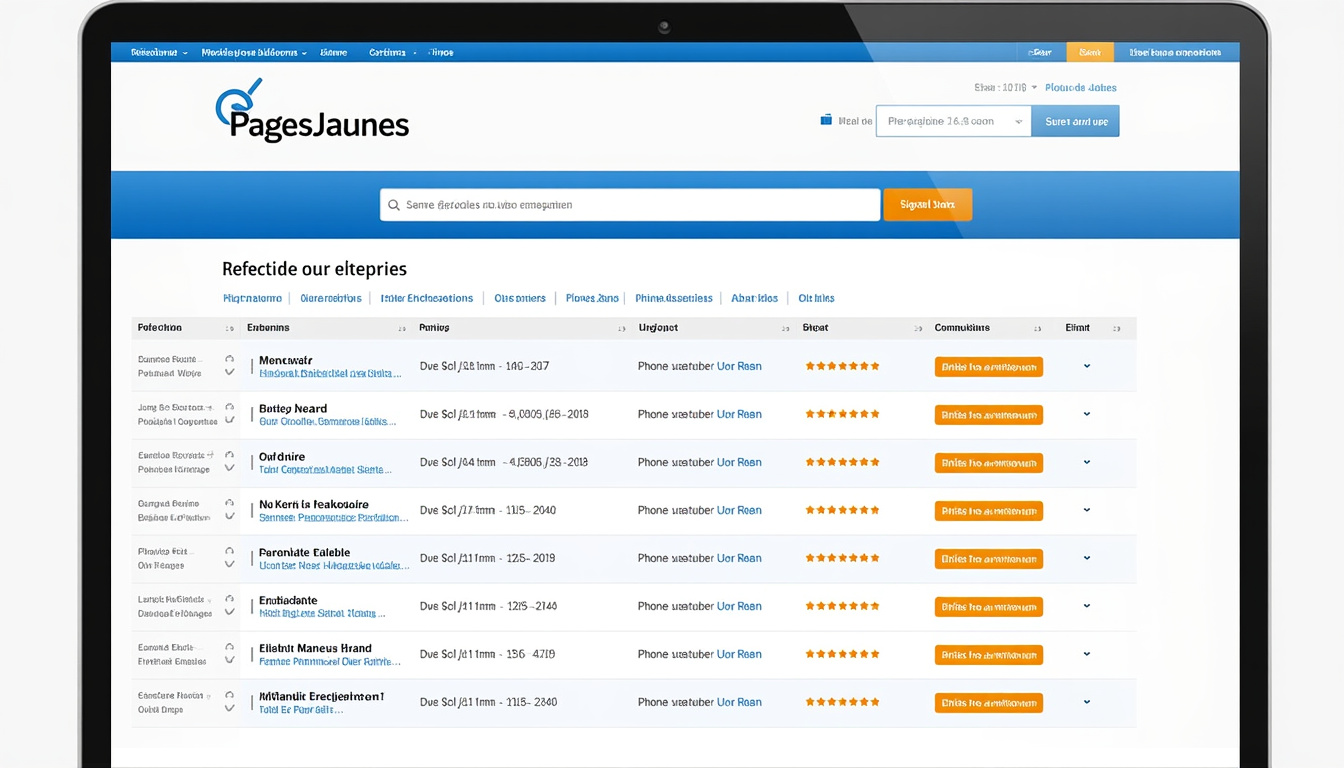Click the blue folder icon beside the dropdown

coord(826,120)
